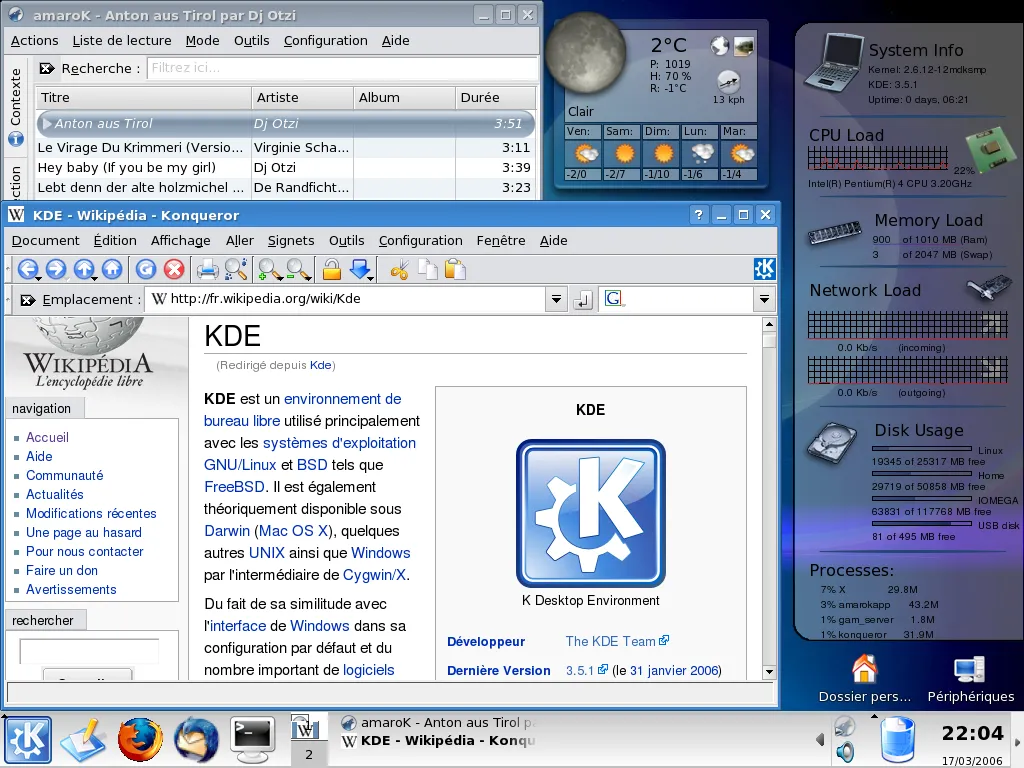The height and width of the screenshot is (768, 1024).
Task: Open Find with binoculars-magnifier icon
Action: tap(236, 269)
